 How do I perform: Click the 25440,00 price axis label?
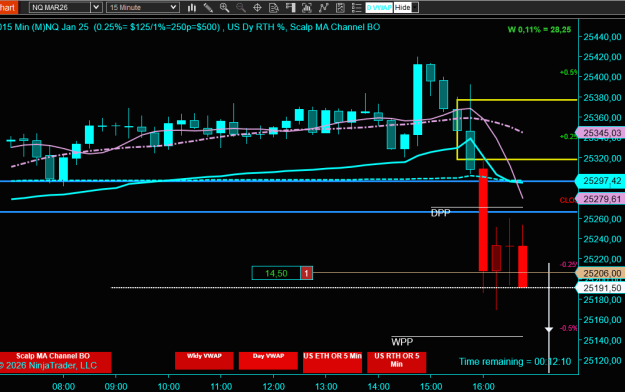602,37
